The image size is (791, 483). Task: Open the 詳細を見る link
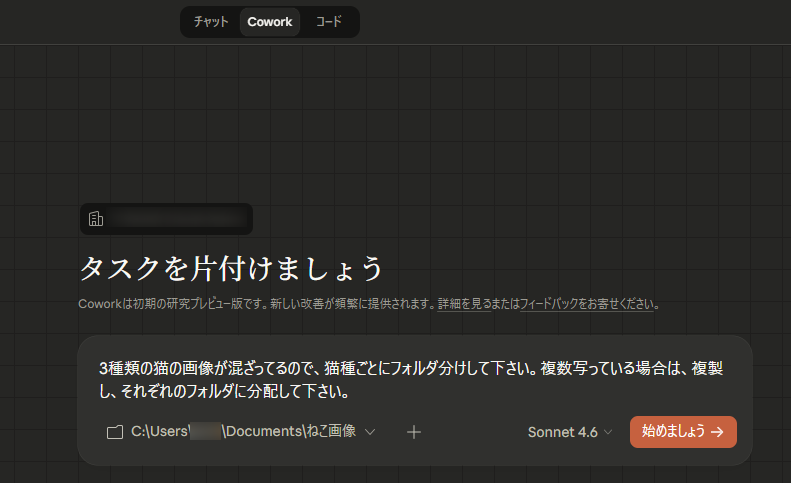(x=464, y=304)
